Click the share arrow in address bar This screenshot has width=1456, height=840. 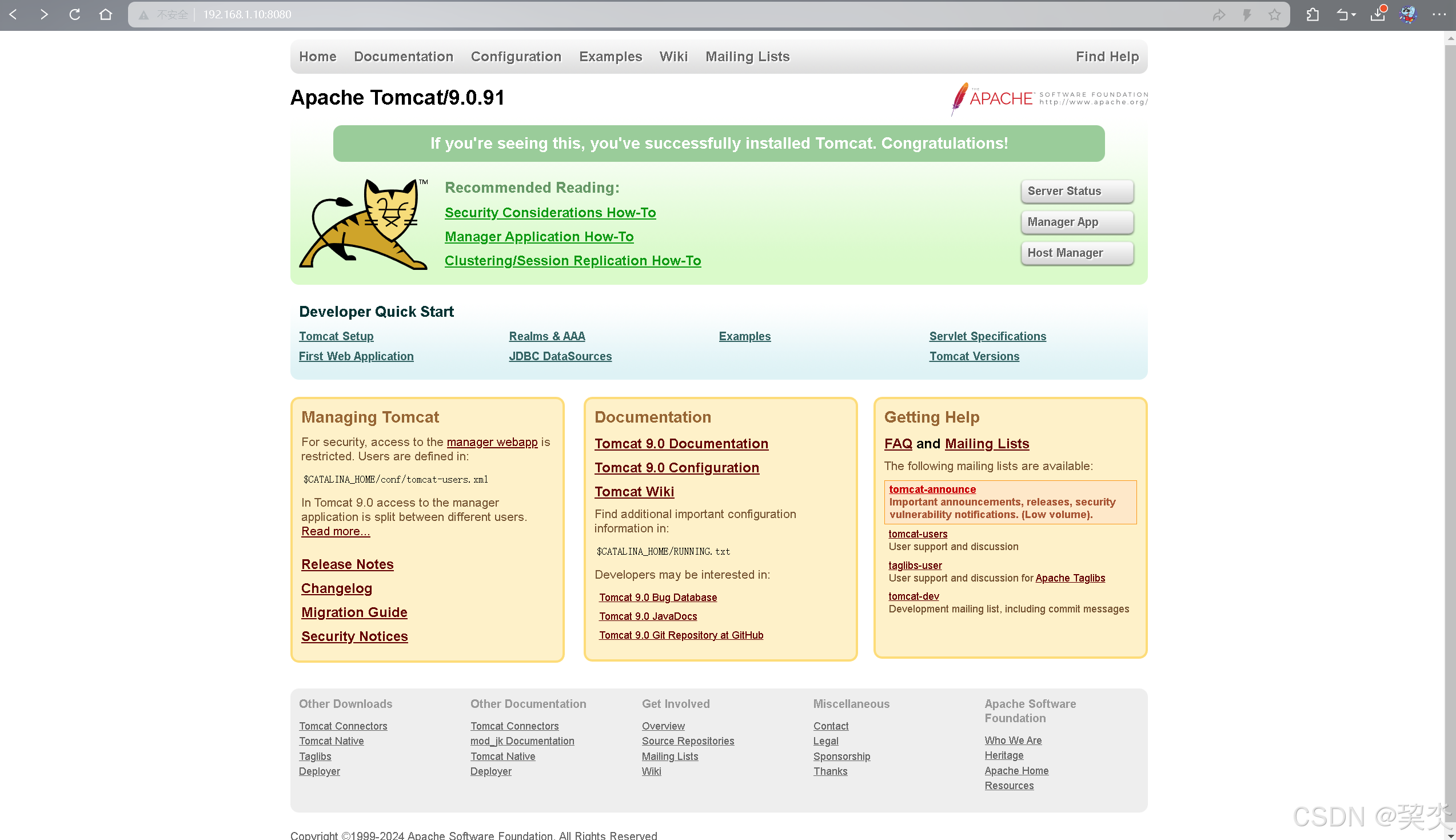(1218, 14)
